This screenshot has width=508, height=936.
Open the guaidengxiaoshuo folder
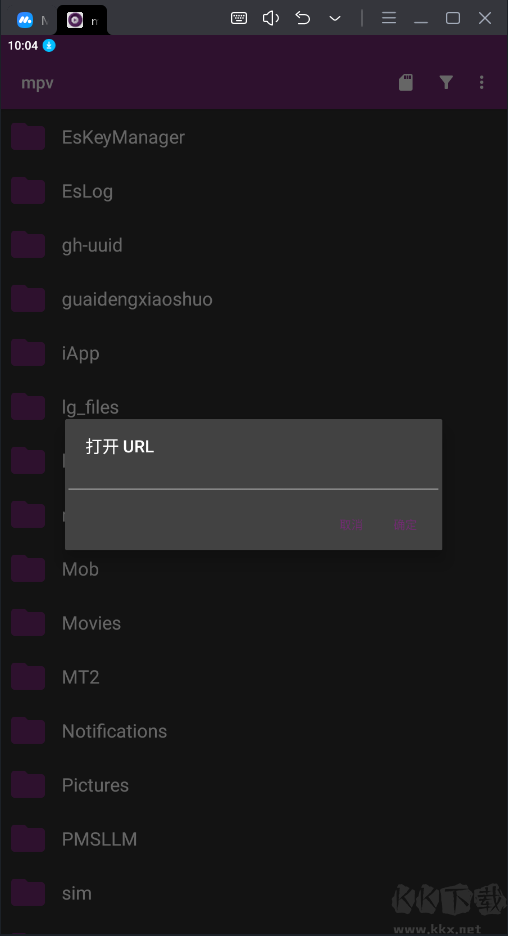(x=254, y=299)
